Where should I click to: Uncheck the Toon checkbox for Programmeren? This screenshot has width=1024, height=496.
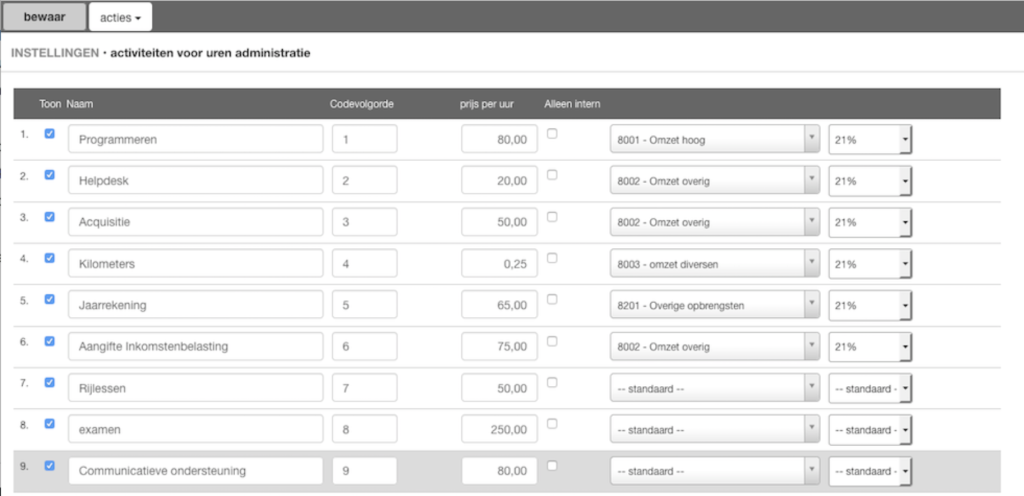[50, 133]
